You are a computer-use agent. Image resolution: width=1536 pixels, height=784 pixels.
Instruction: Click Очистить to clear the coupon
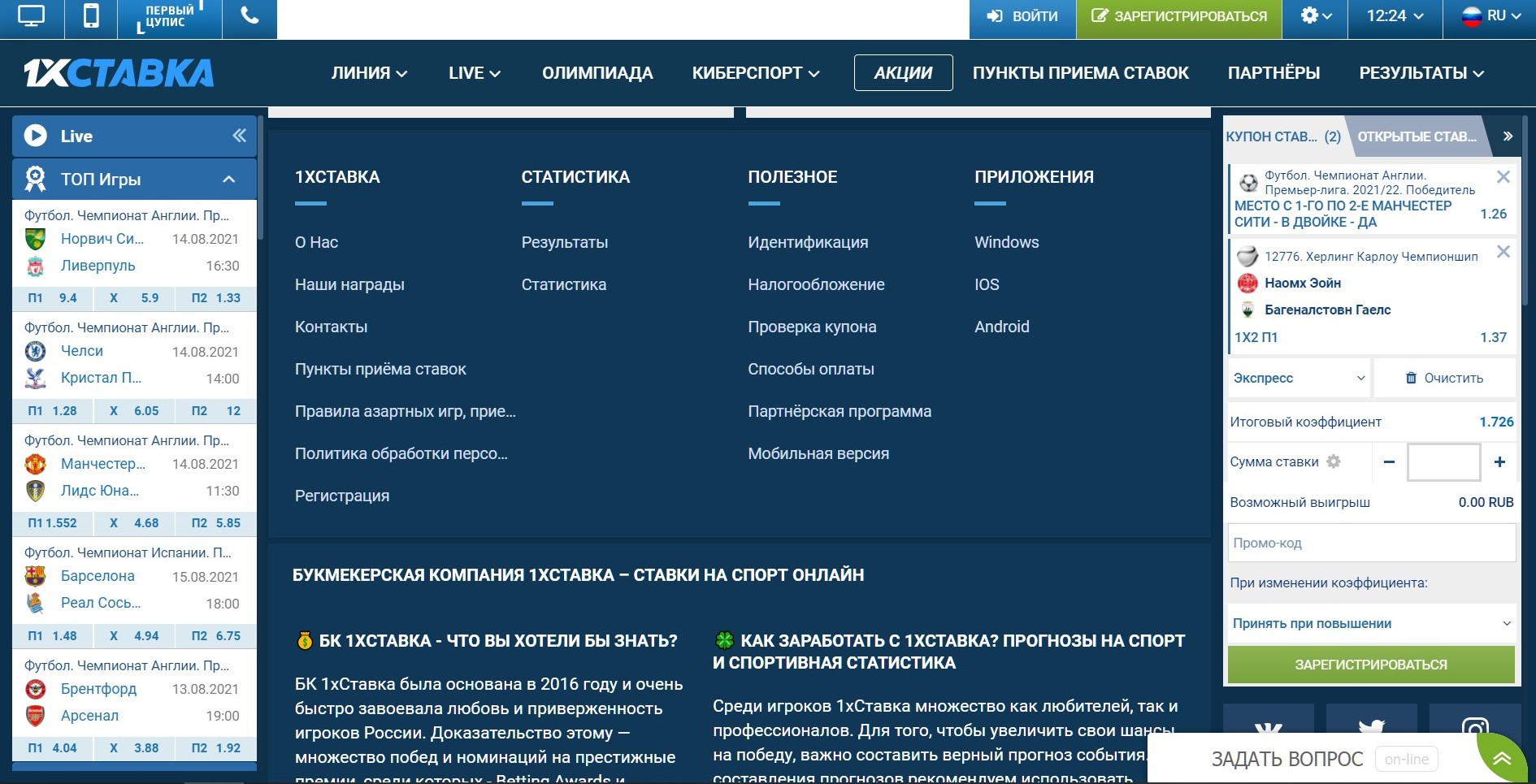click(1444, 378)
